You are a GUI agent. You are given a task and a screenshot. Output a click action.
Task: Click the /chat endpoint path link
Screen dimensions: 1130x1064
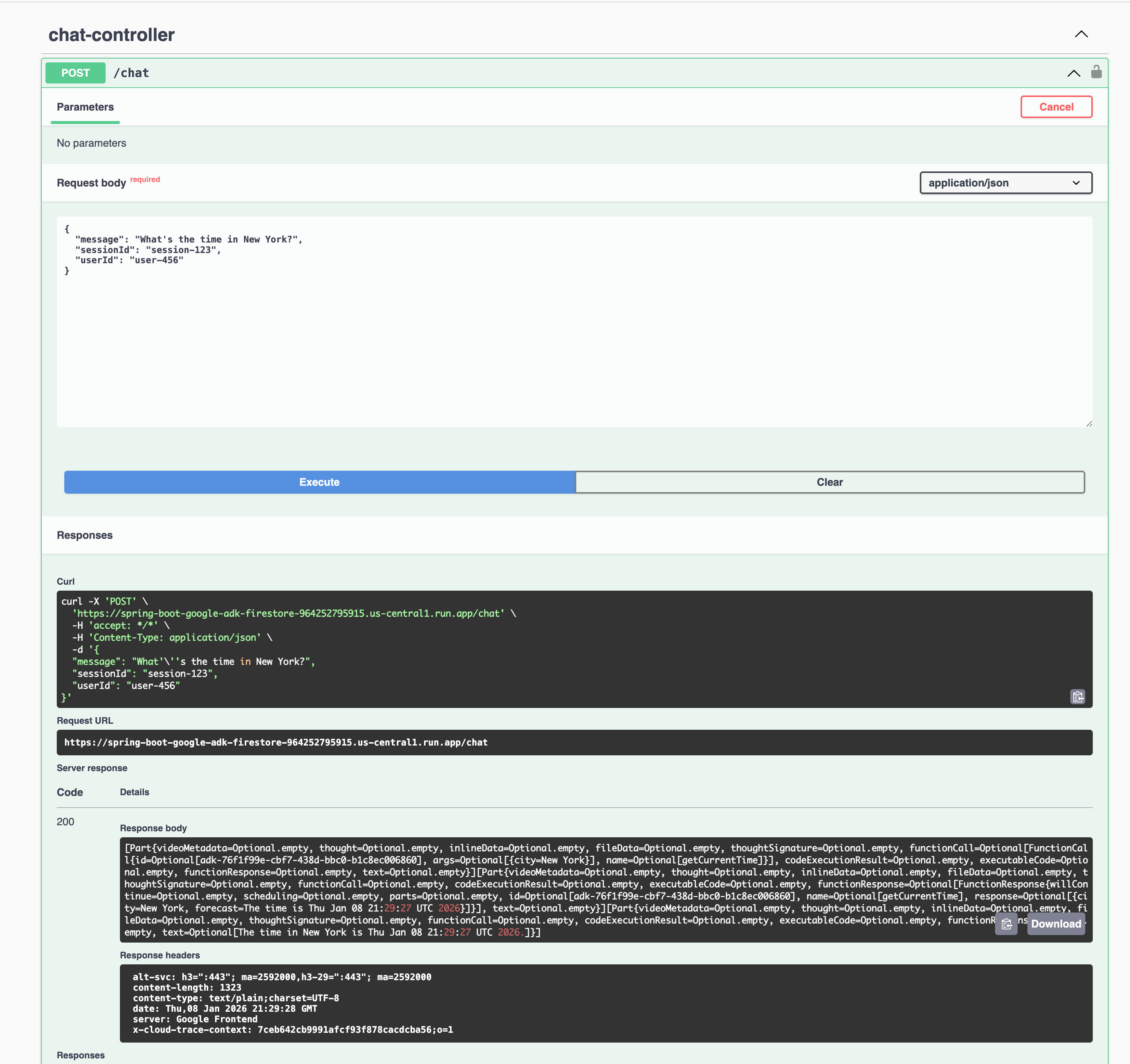pyautogui.click(x=131, y=73)
